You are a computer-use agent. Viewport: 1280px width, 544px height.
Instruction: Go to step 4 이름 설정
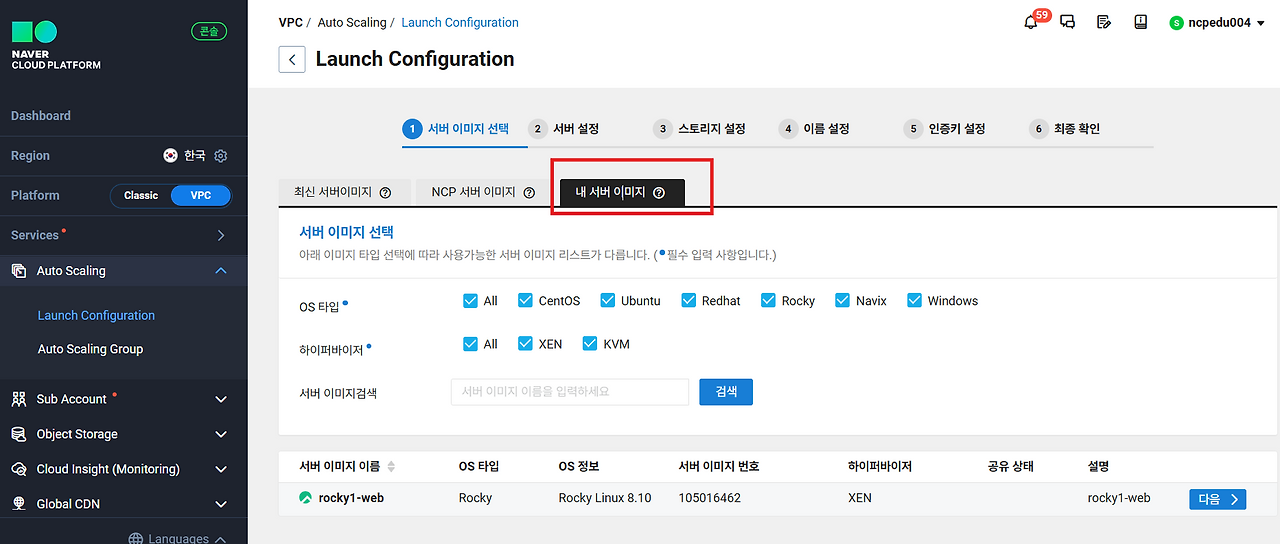pos(814,128)
